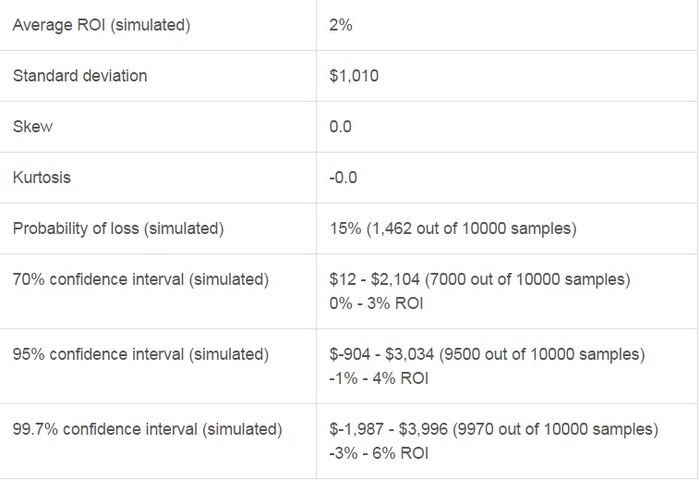The height and width of the screenshot is (481, 700).
Task: Select the "Kurtosis" row label
Action: point(41,178)
